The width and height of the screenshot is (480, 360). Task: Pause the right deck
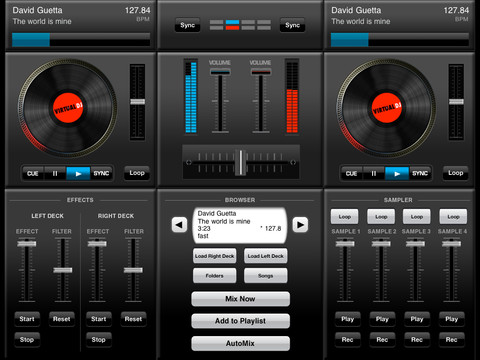[x=374, y=174]
